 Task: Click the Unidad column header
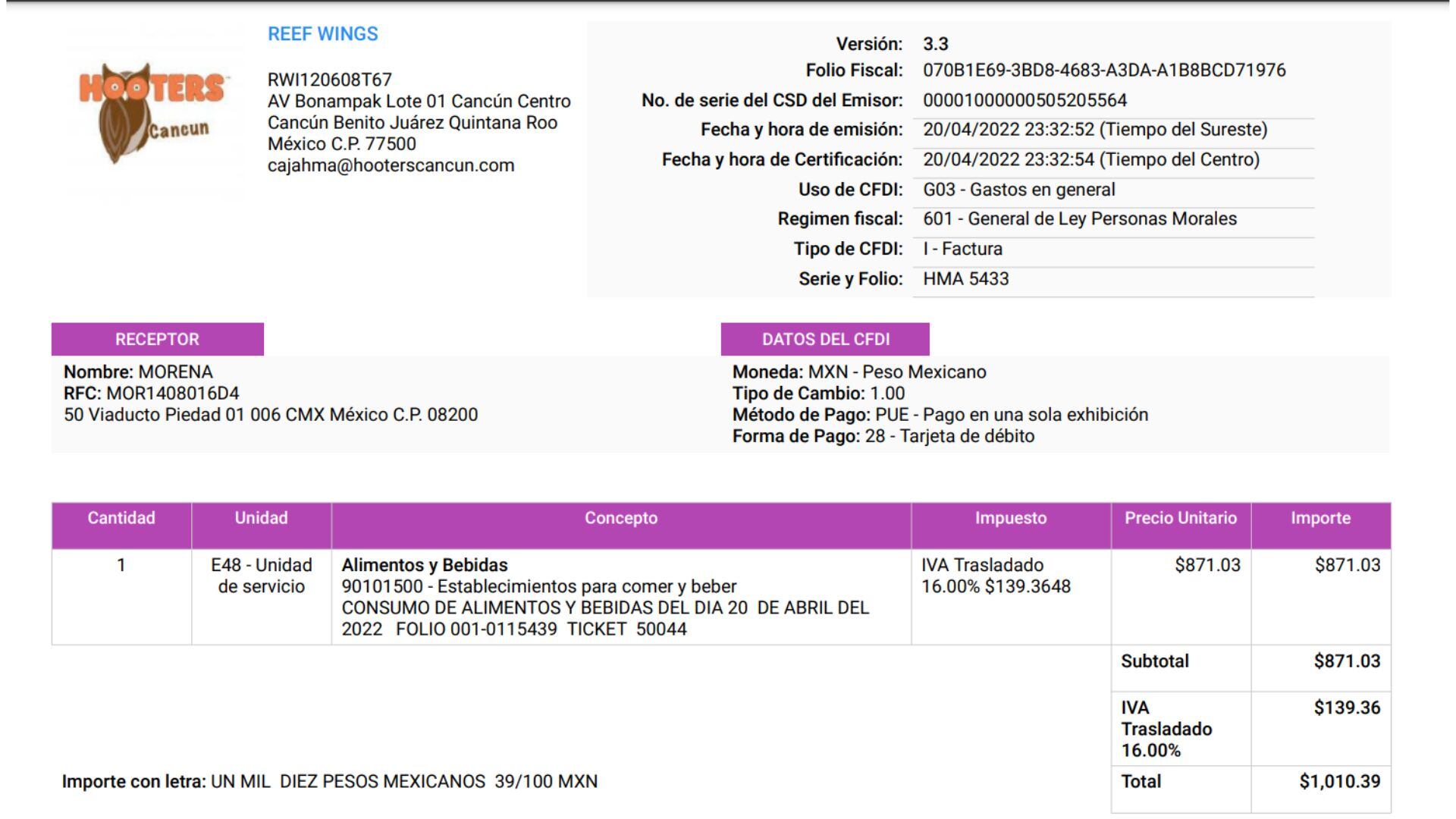pyautogui.click(x=261, y=519)
